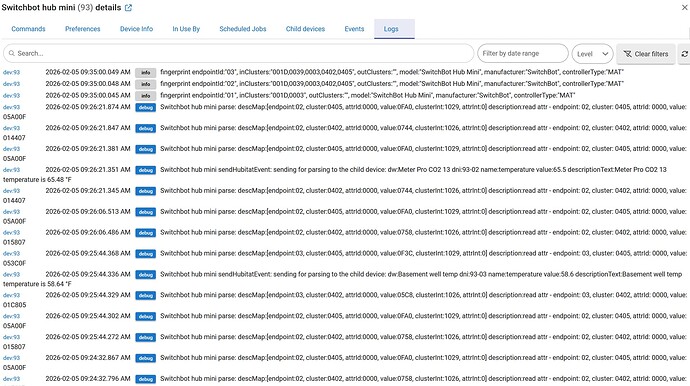Close the device details dialog

click(685, 7)
